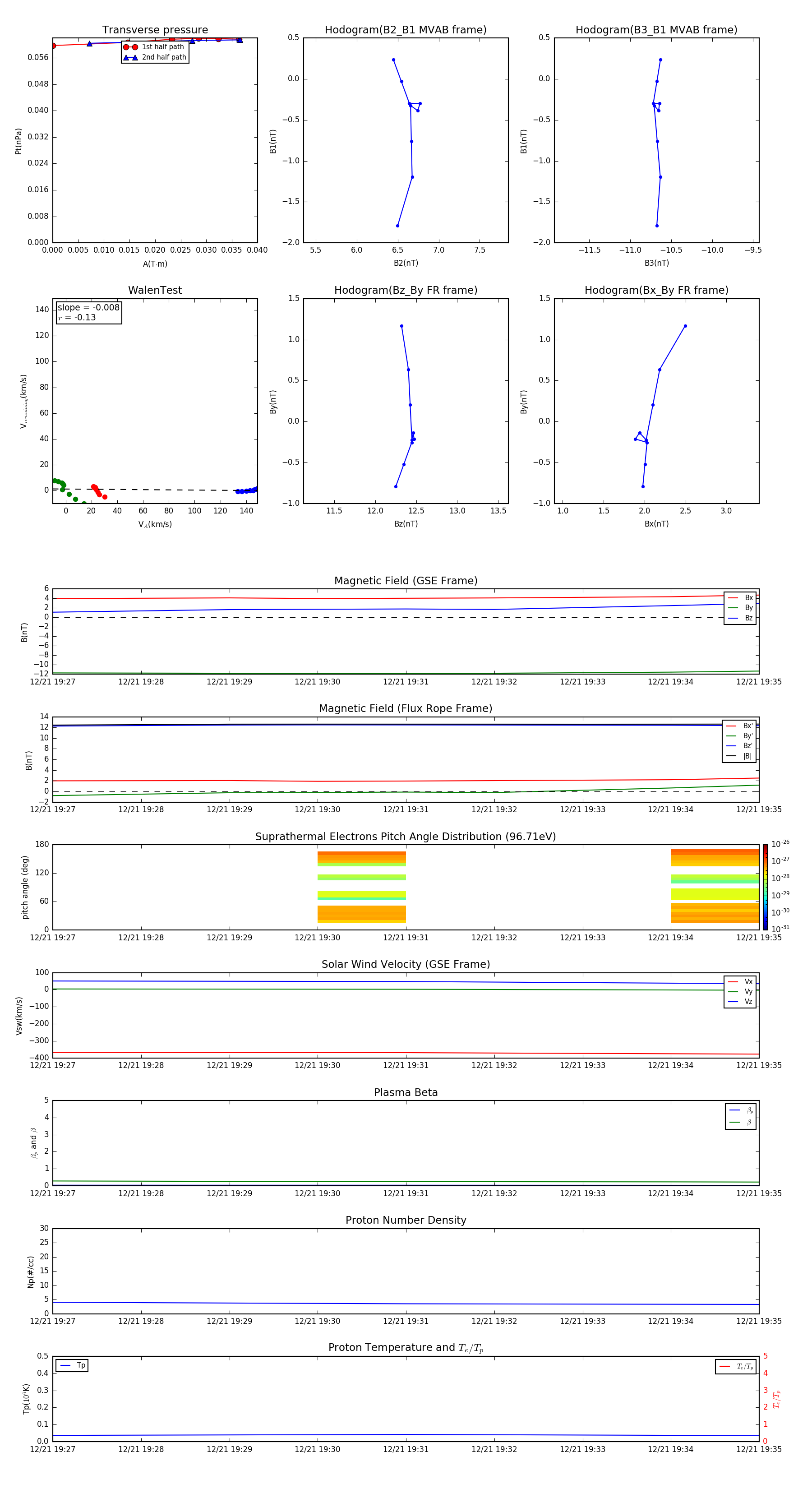Viewport: 812px width, 1489px height.
Task: Click the 'pitch angle (deg)' axis label
Action: coord(25,887)
